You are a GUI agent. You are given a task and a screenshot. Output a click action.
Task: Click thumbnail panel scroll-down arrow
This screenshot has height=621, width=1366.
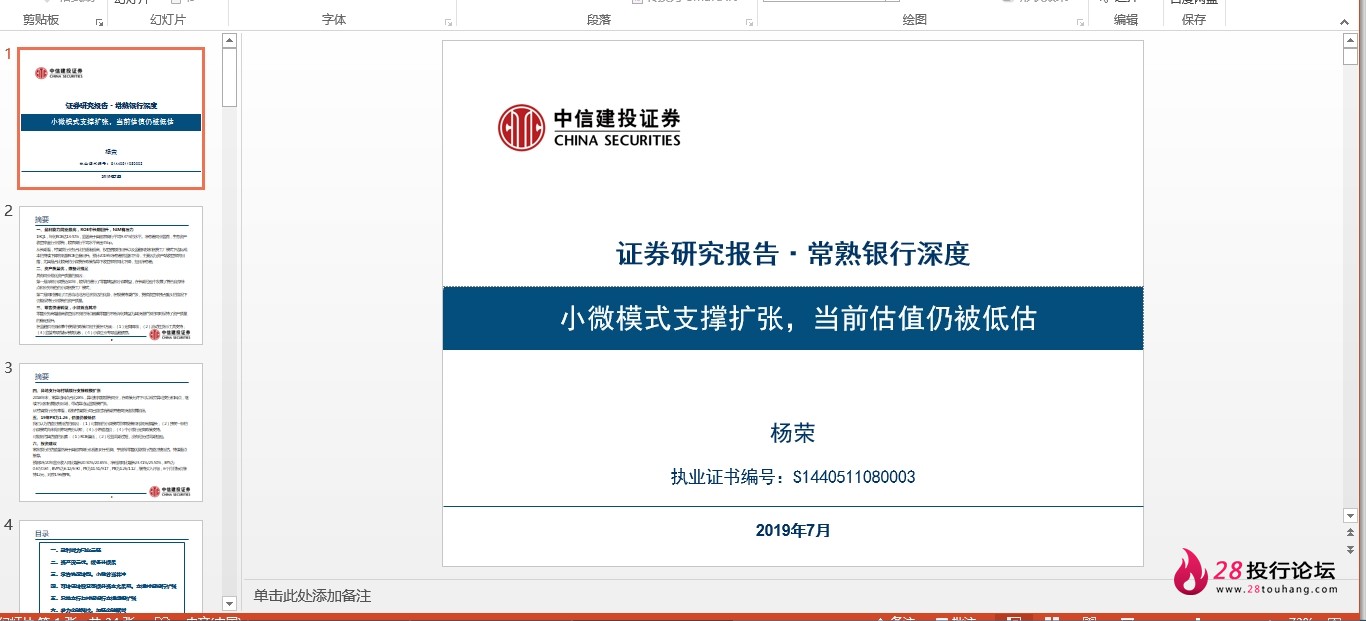pyautogui.click(x=229, y=603)
